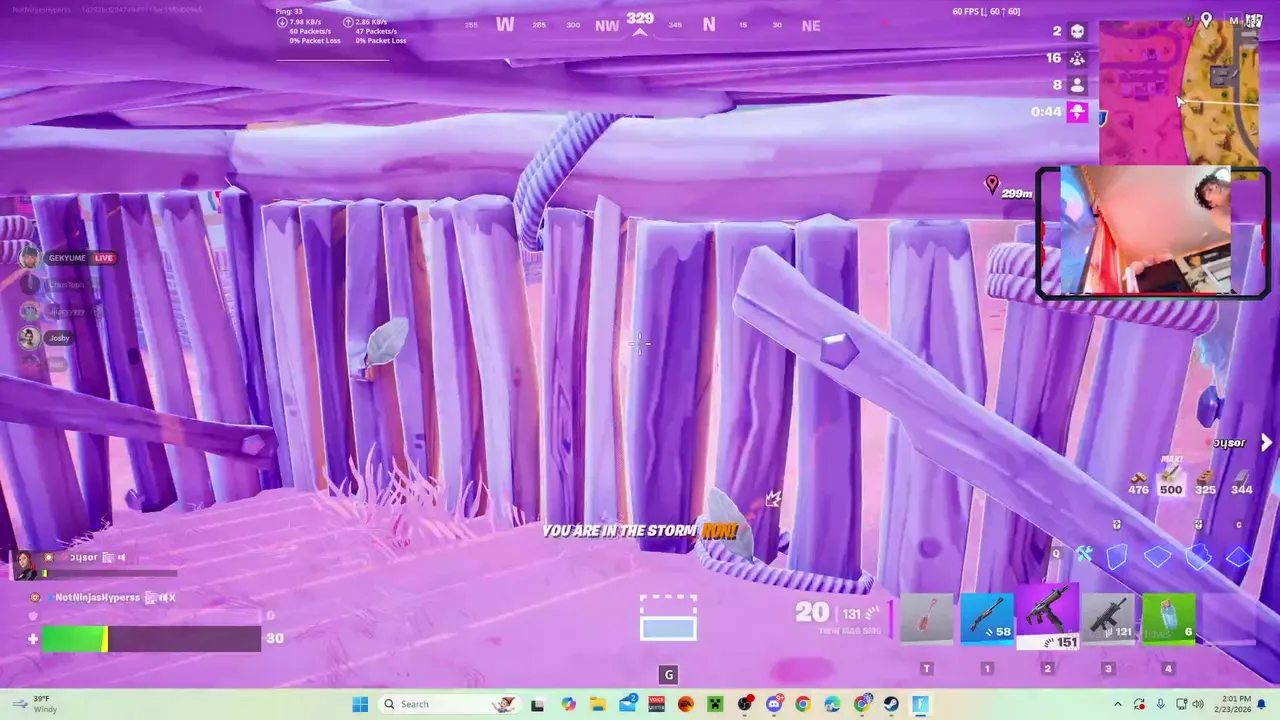
Task: Switch to the Fortnite taskbar icon
Action: 920,704
